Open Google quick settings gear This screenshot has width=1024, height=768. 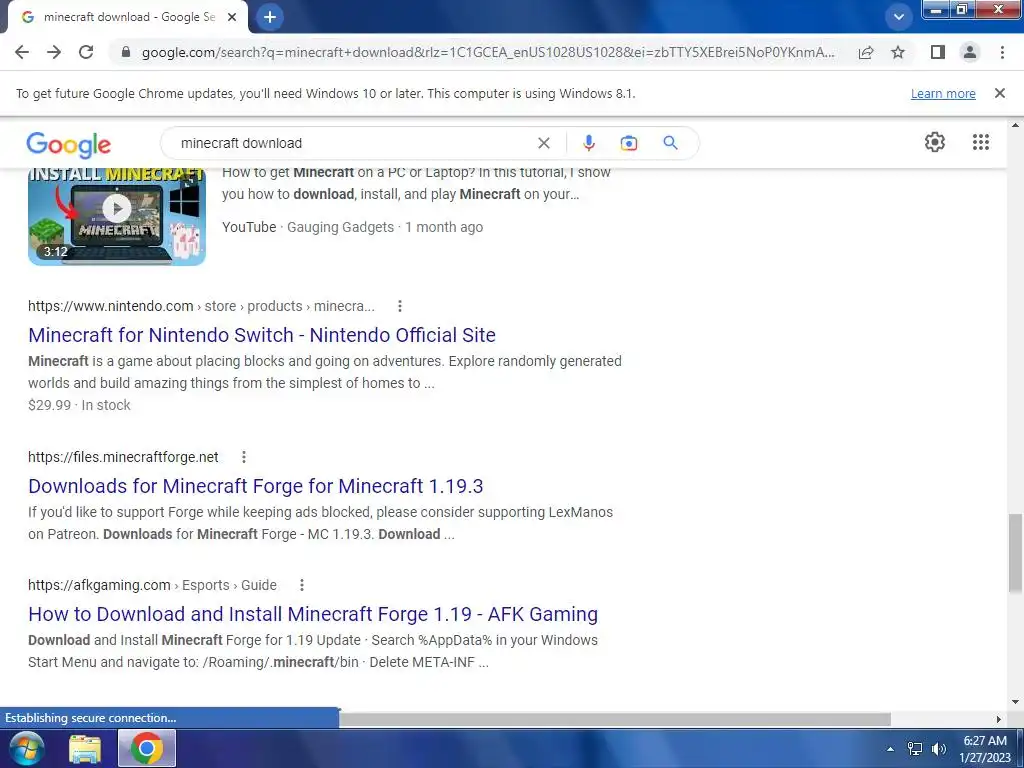pyautogui.click(x=935, y=142)
